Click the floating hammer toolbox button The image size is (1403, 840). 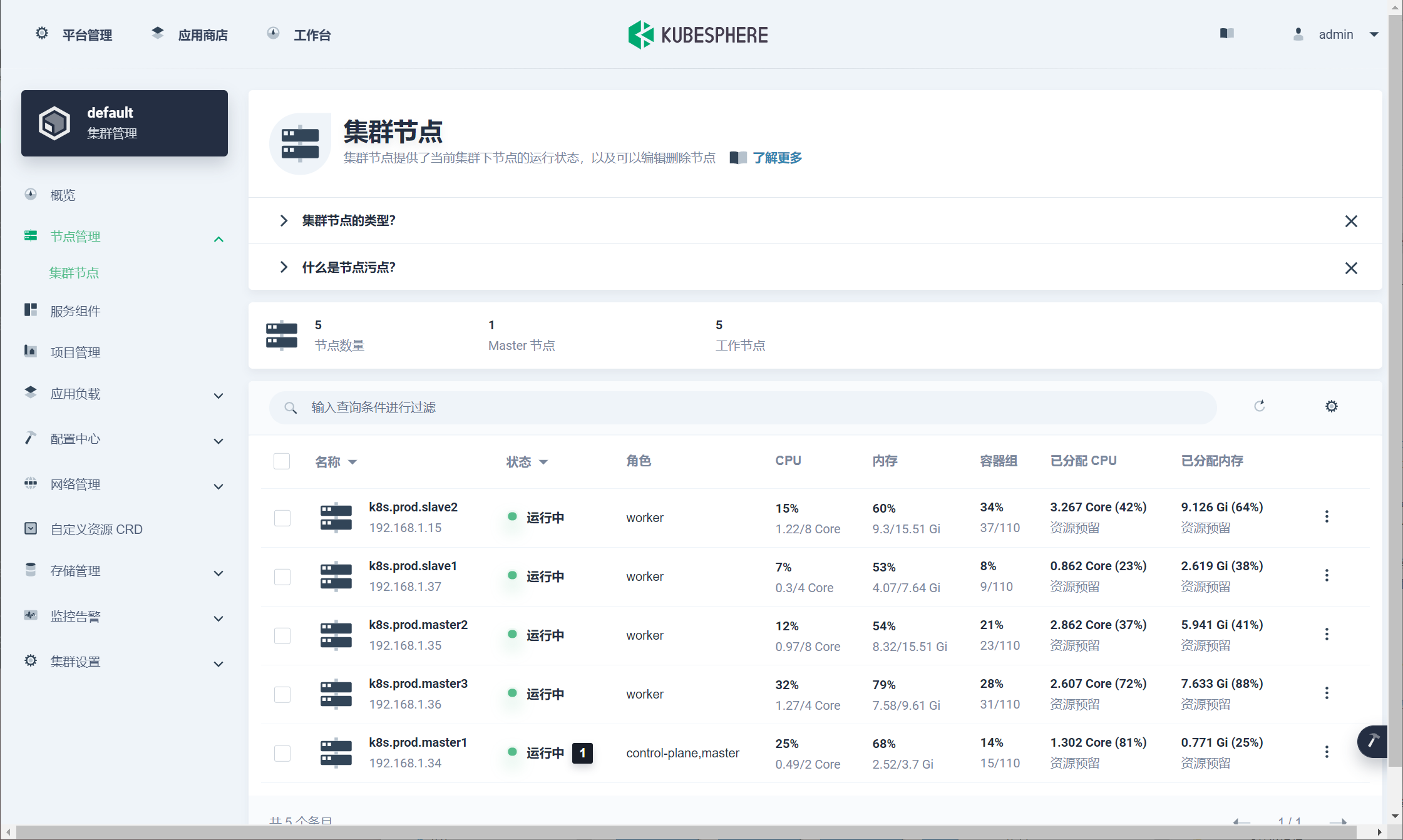1373,741
